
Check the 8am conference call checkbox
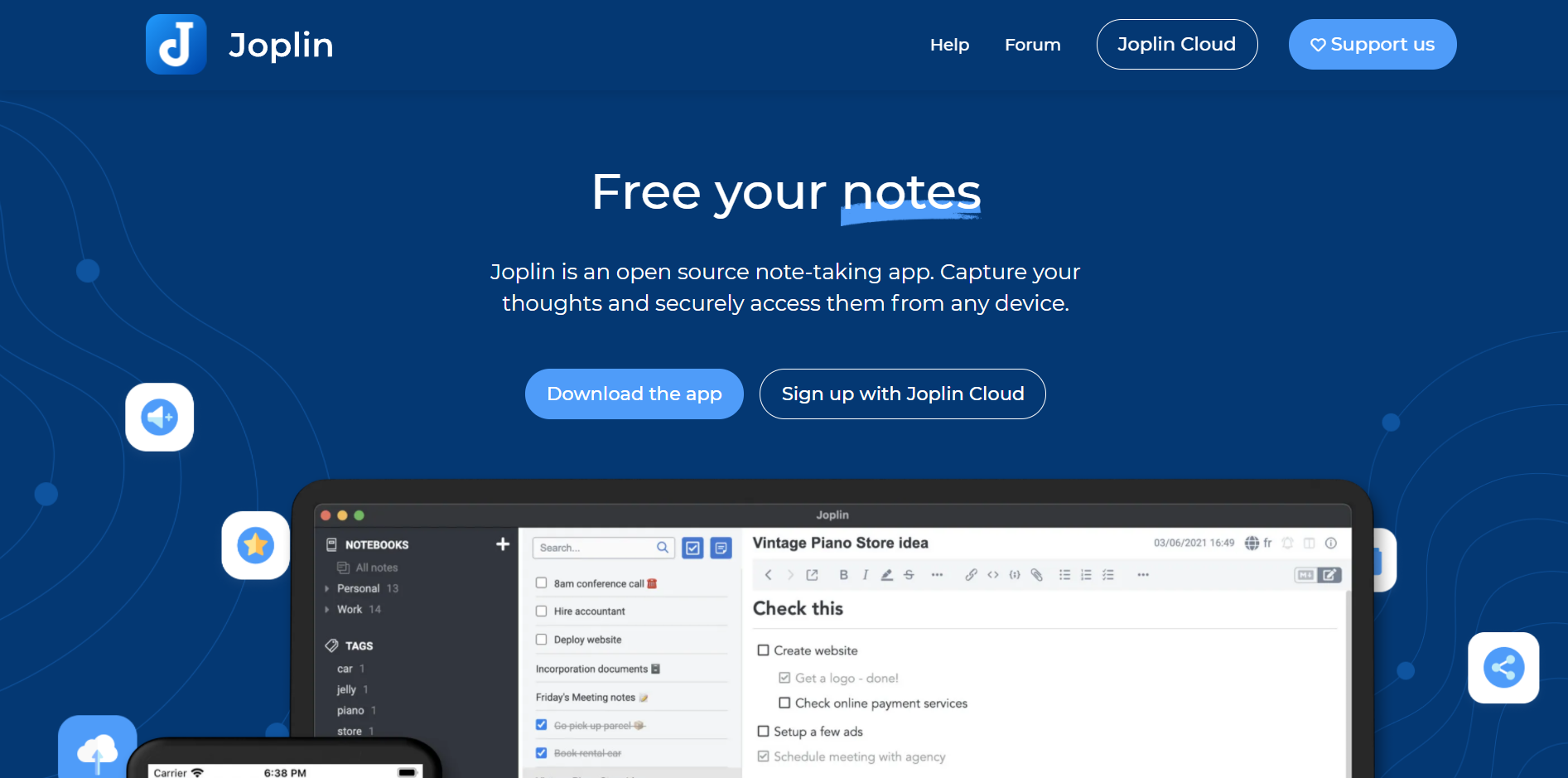(542, 583)
